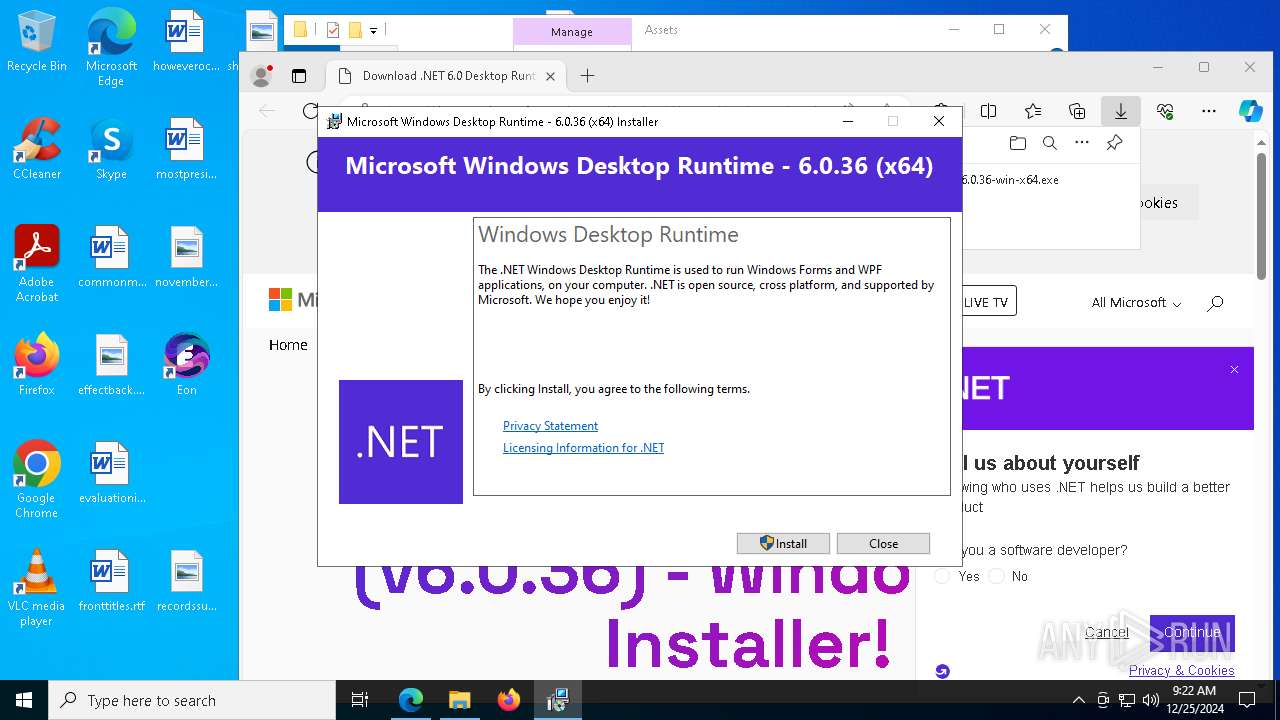Open a new tab in Edge
The height and width of the screenshot is (720, 1280).
tap(587, 76)
